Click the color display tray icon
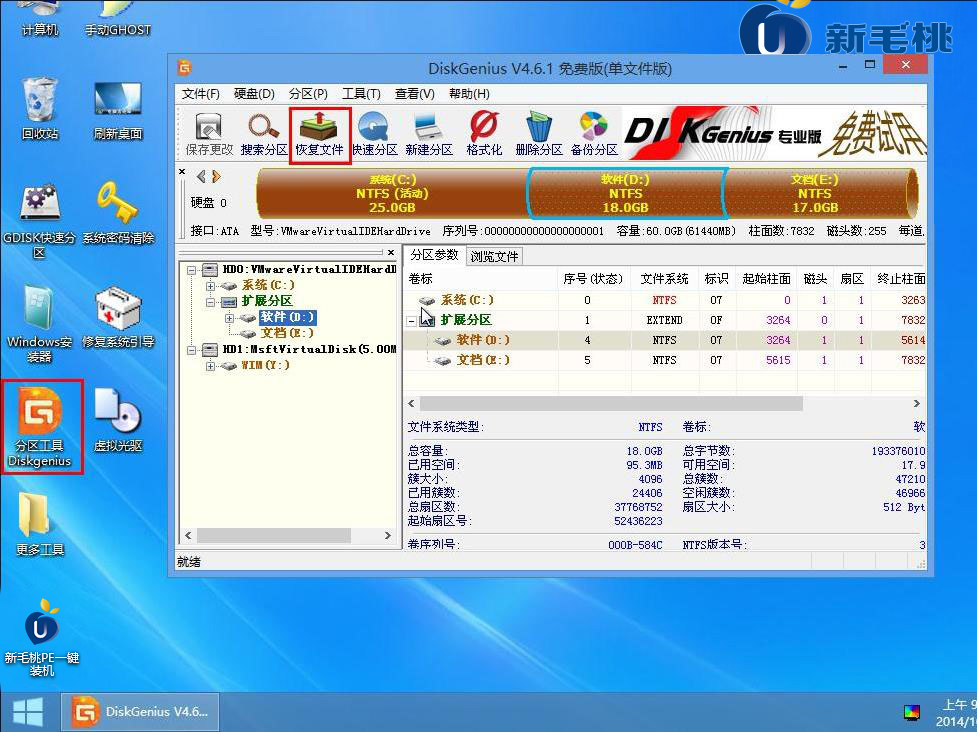This screenshot has width=977, height=732. click(912, 711)
